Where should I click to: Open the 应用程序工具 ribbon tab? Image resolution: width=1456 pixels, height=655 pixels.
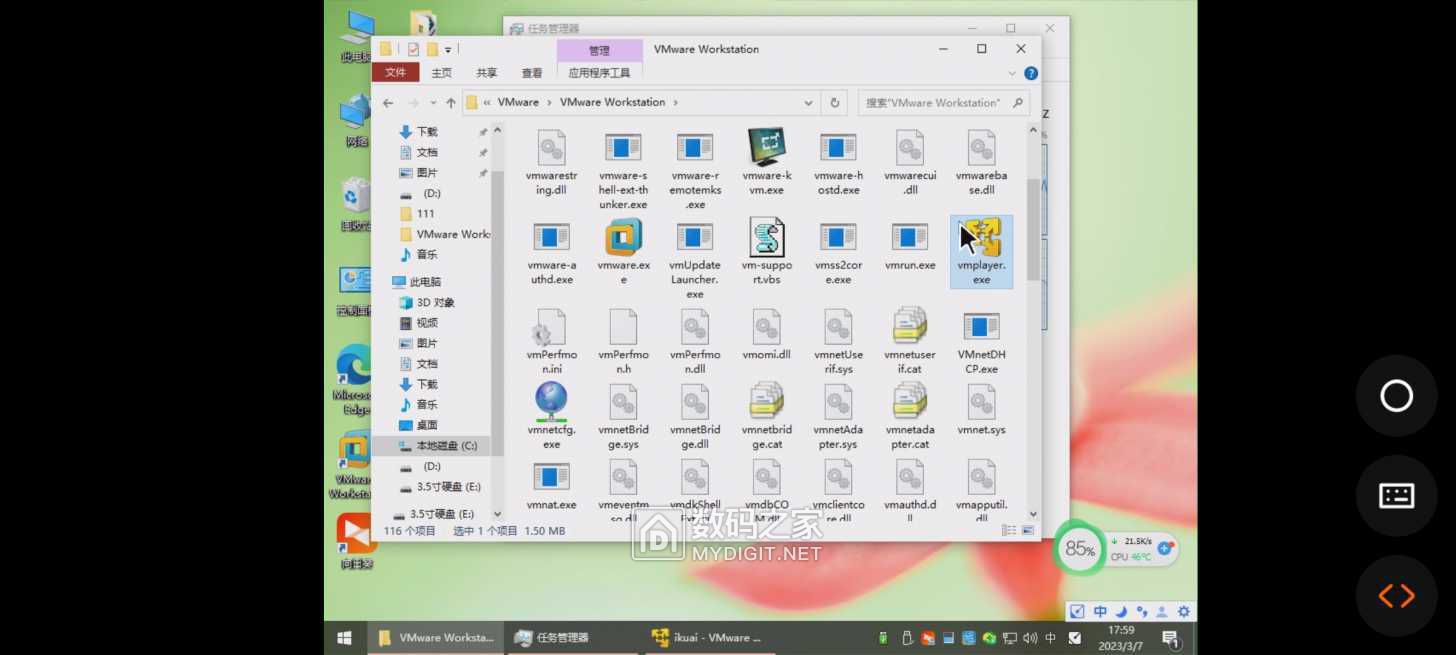coord(599,72)
